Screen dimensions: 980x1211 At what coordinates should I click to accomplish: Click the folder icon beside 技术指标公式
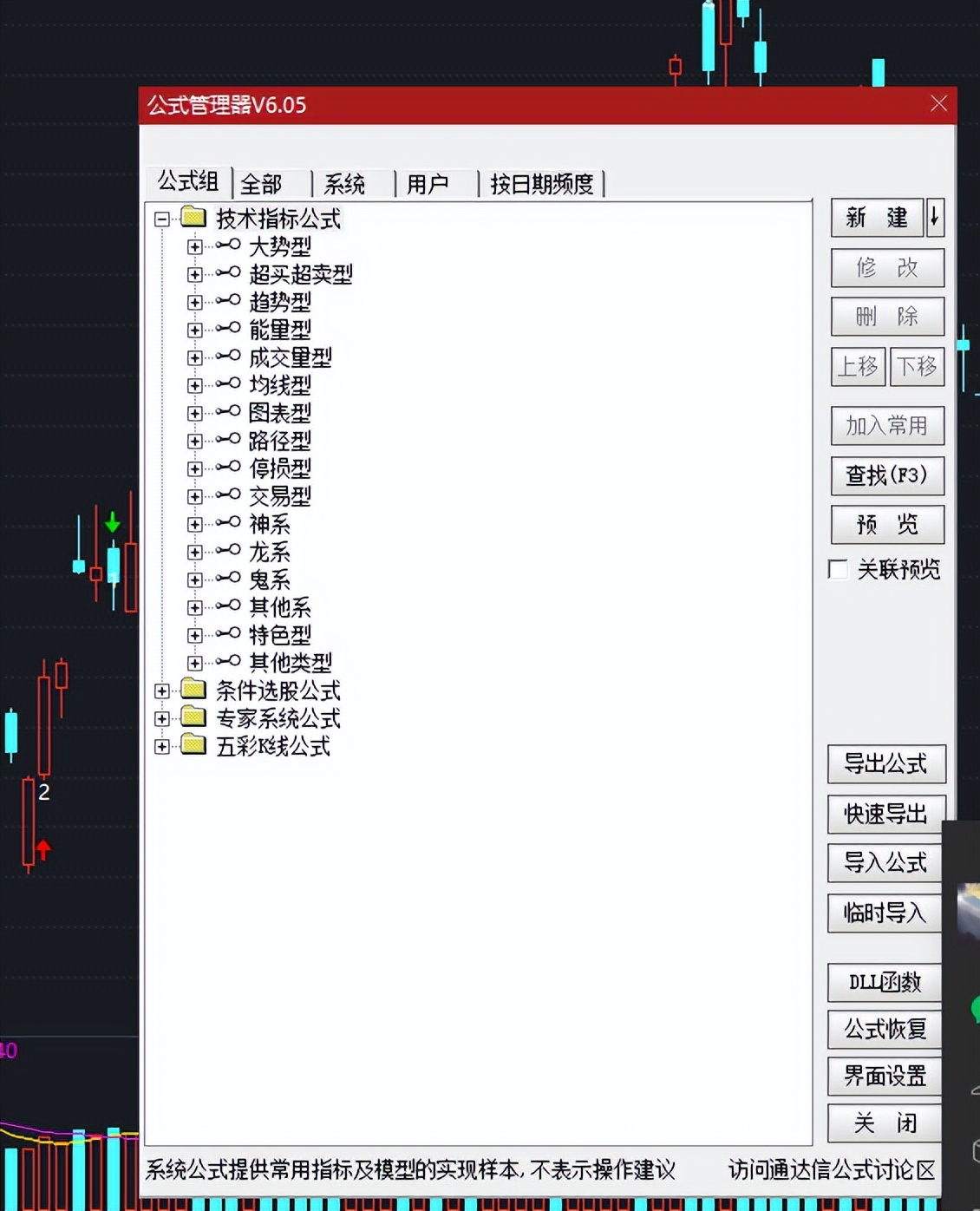point(194,218)
